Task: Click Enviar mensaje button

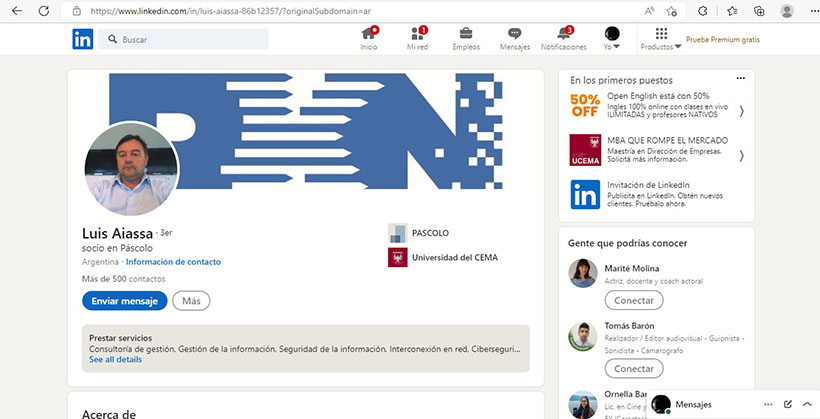Action: pos(124,300)
